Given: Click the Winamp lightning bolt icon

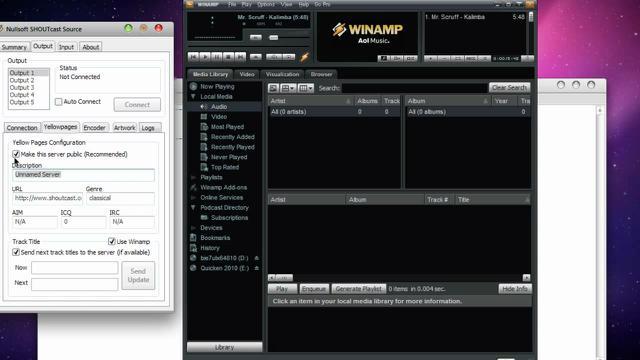Looking at the screenshot, I should 304,57.
